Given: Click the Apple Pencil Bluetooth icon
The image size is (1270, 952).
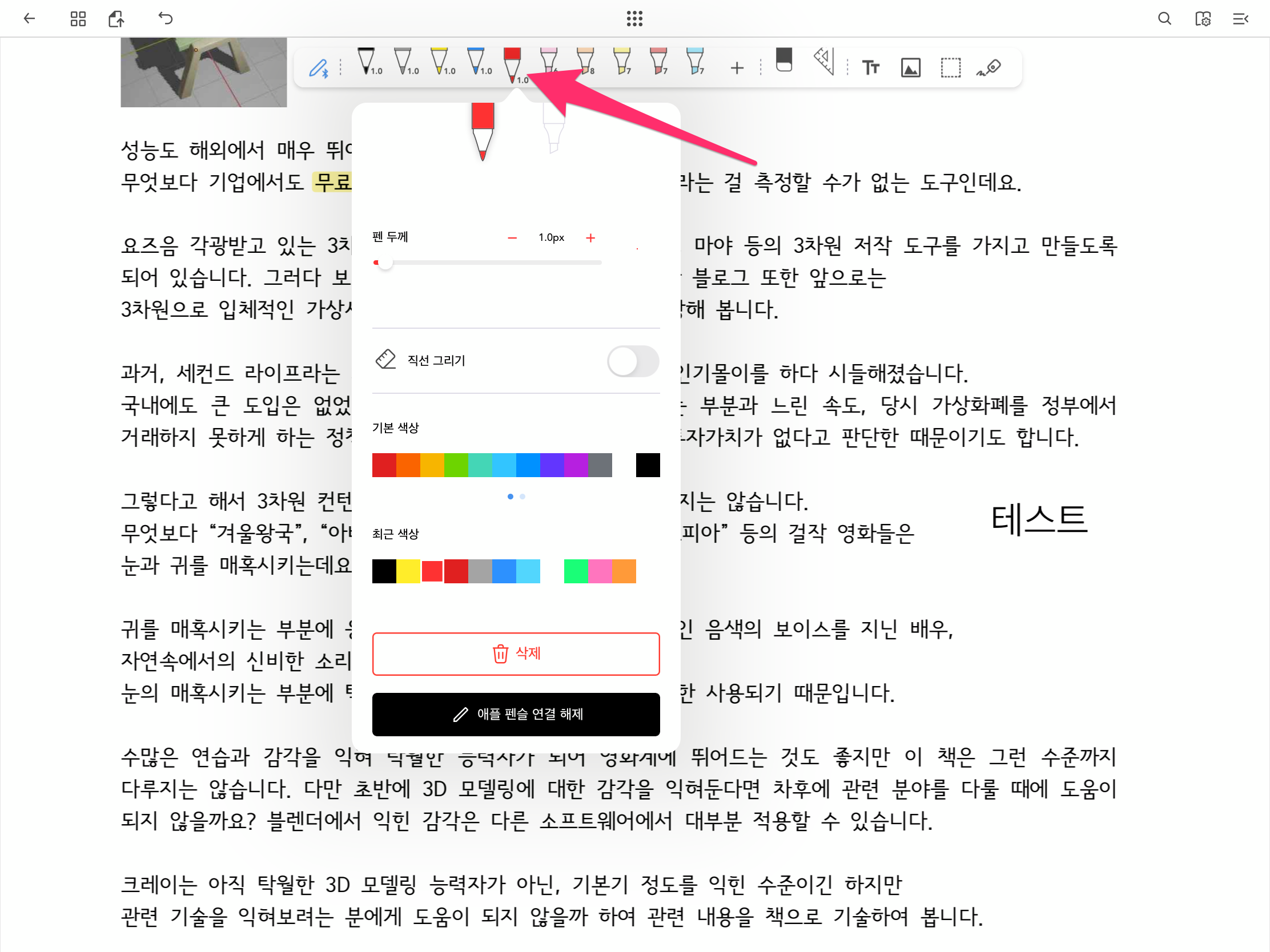Looking at the screenshot, I should [x=319, y=68].
